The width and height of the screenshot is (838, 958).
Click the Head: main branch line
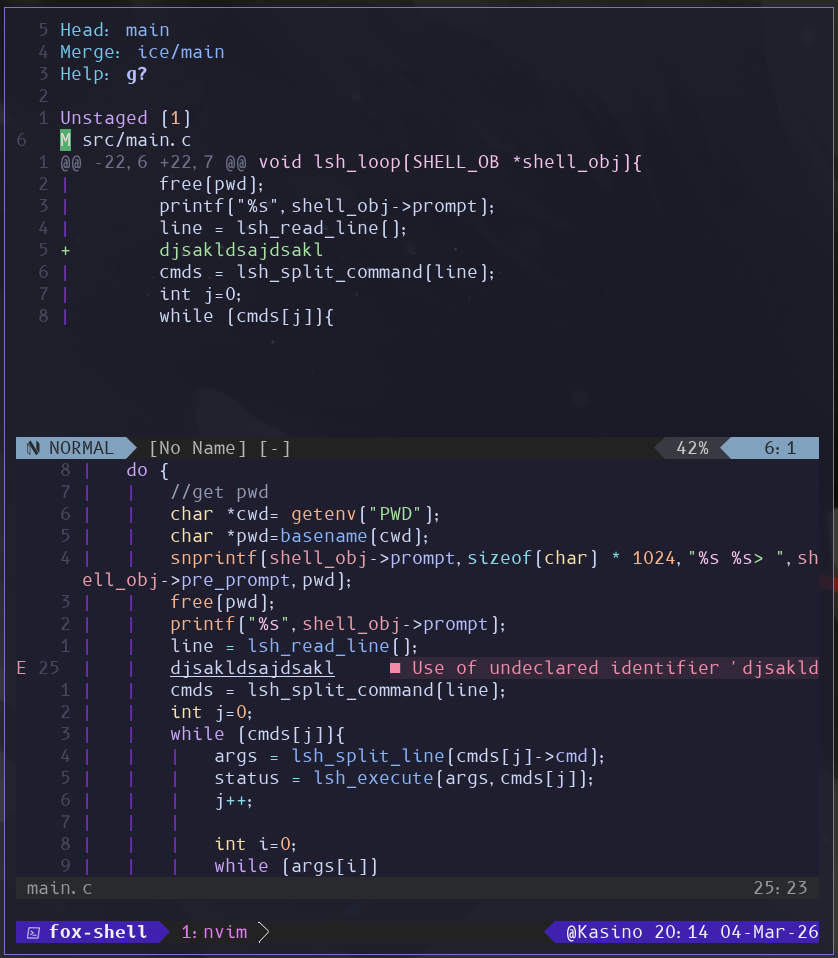114,30
